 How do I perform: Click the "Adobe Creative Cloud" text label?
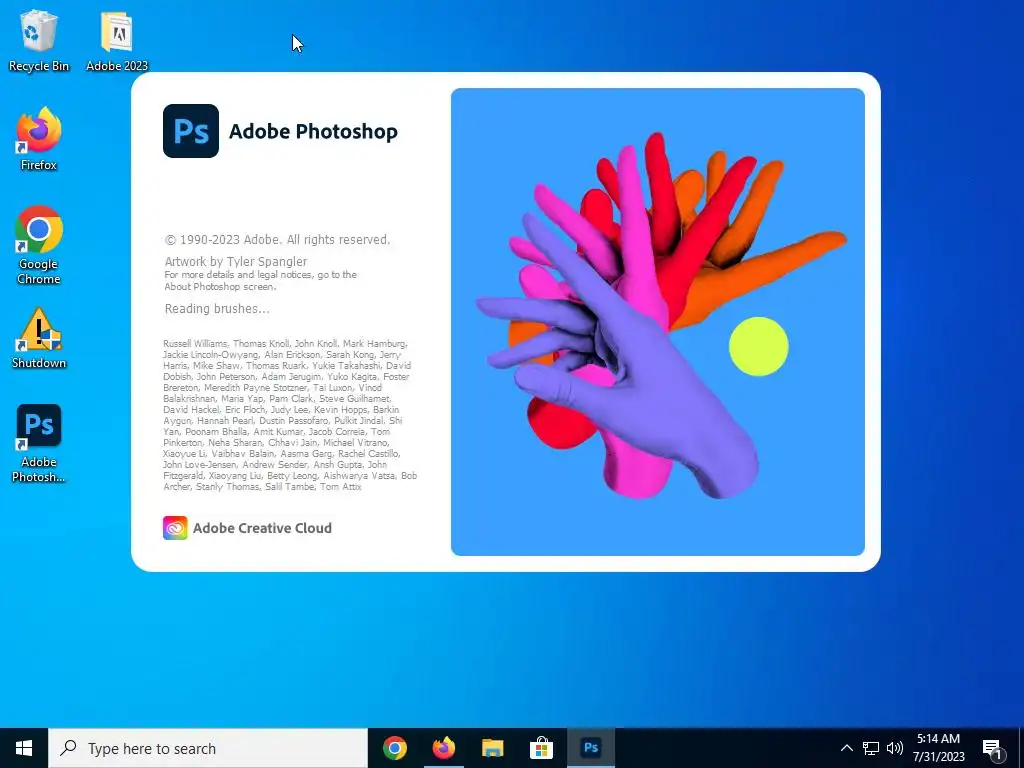(x=263, y=528)
